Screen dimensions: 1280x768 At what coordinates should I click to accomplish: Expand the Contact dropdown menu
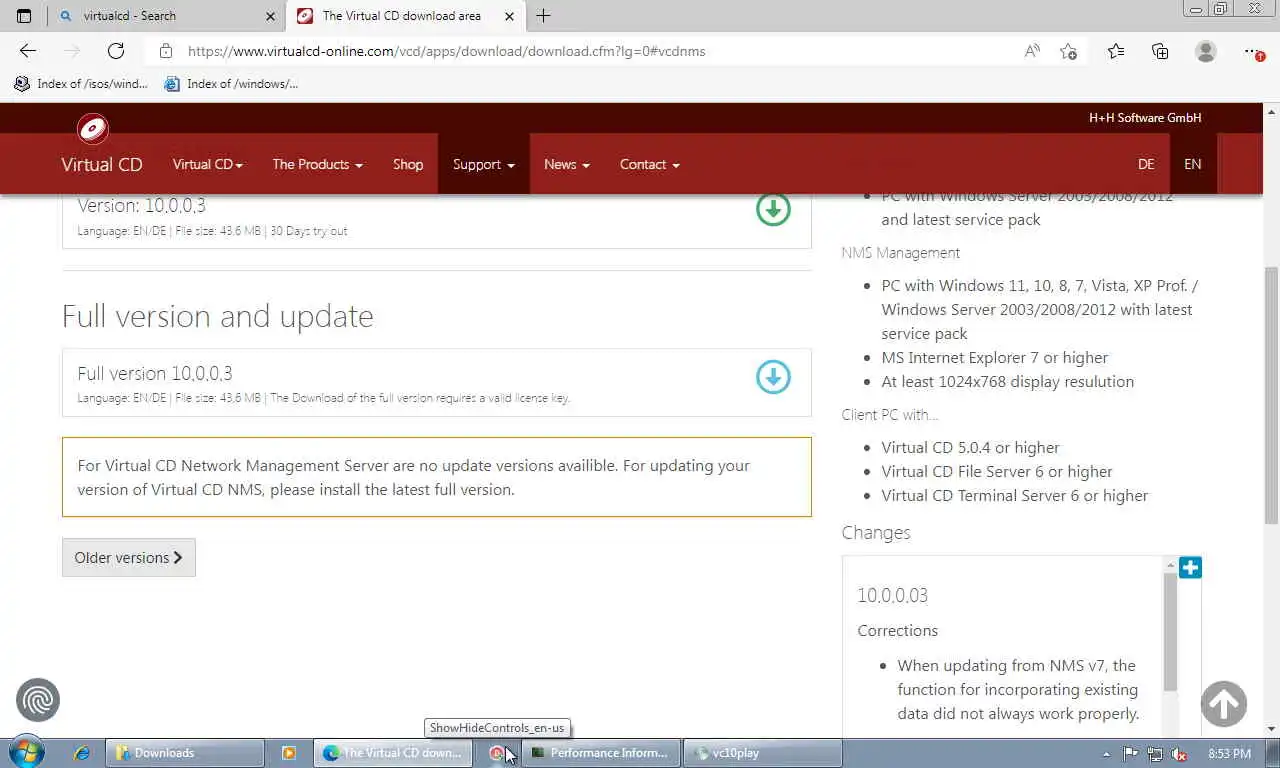[x=649, y=164]
